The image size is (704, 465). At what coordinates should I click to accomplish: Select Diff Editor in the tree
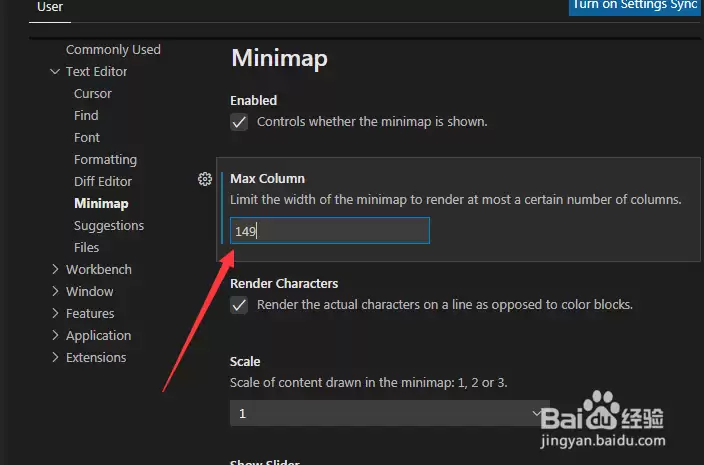click(x=103, y=181)
